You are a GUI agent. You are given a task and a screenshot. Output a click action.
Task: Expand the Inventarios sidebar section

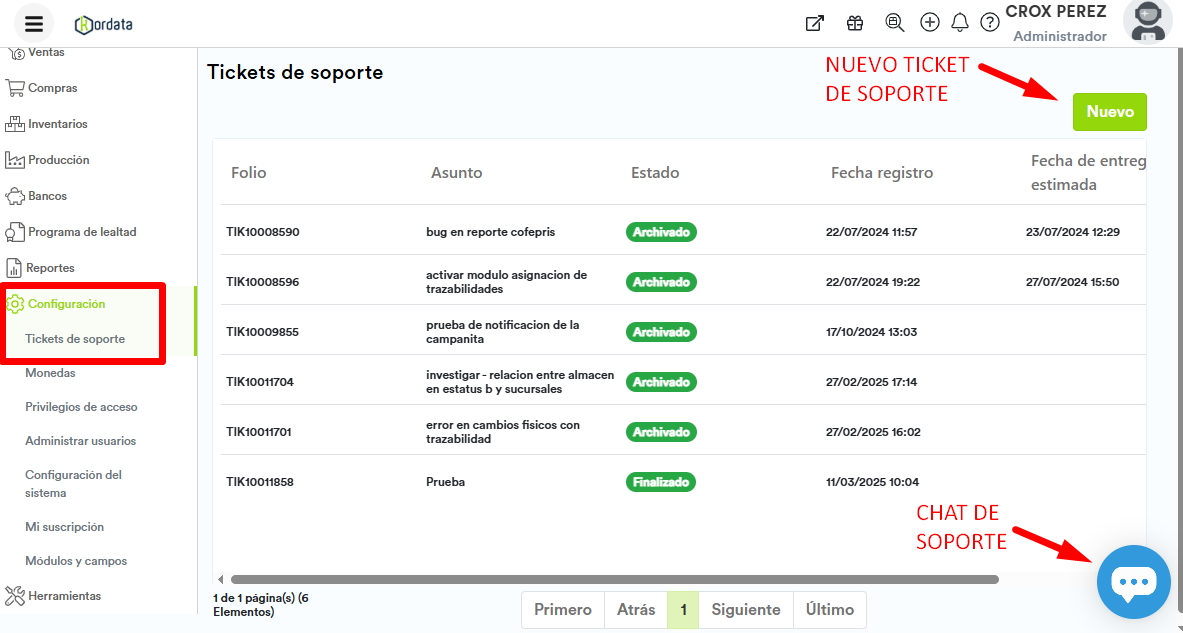(57, 124)
